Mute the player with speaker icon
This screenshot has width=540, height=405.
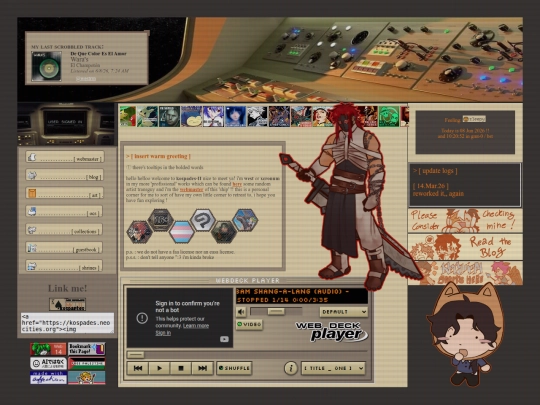click(x=241, y=312)
